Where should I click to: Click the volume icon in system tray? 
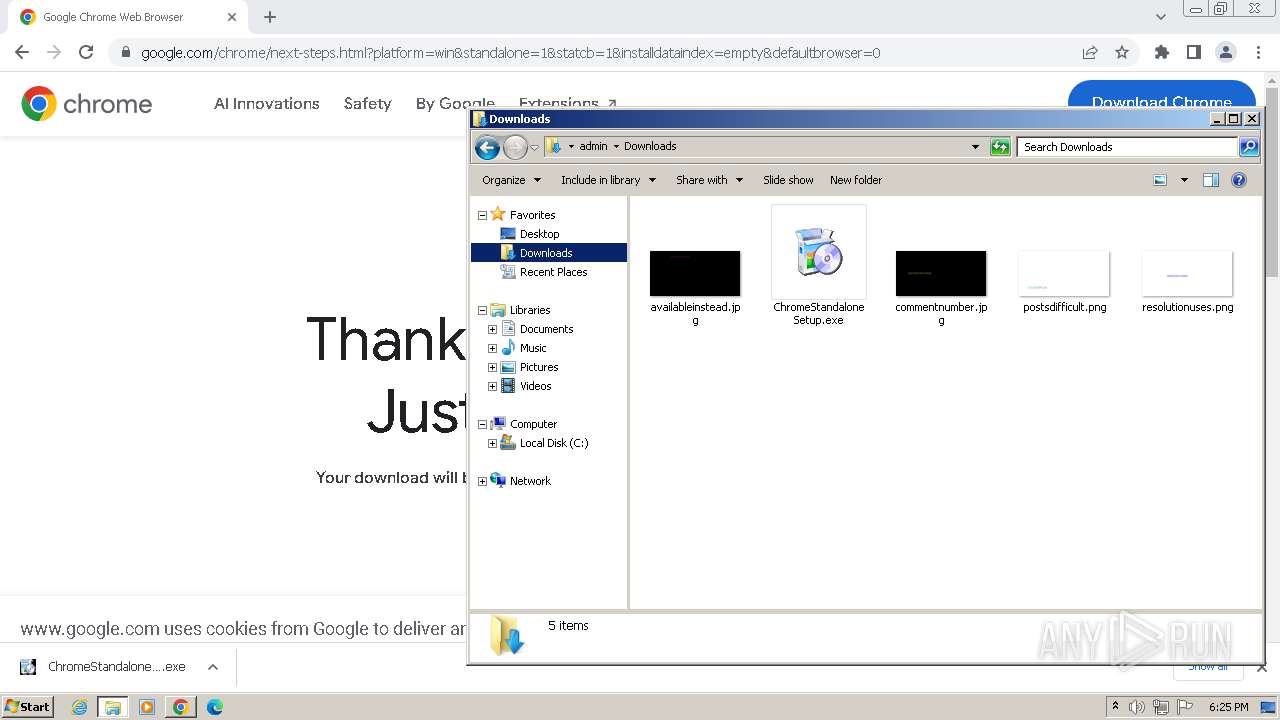1137,707
